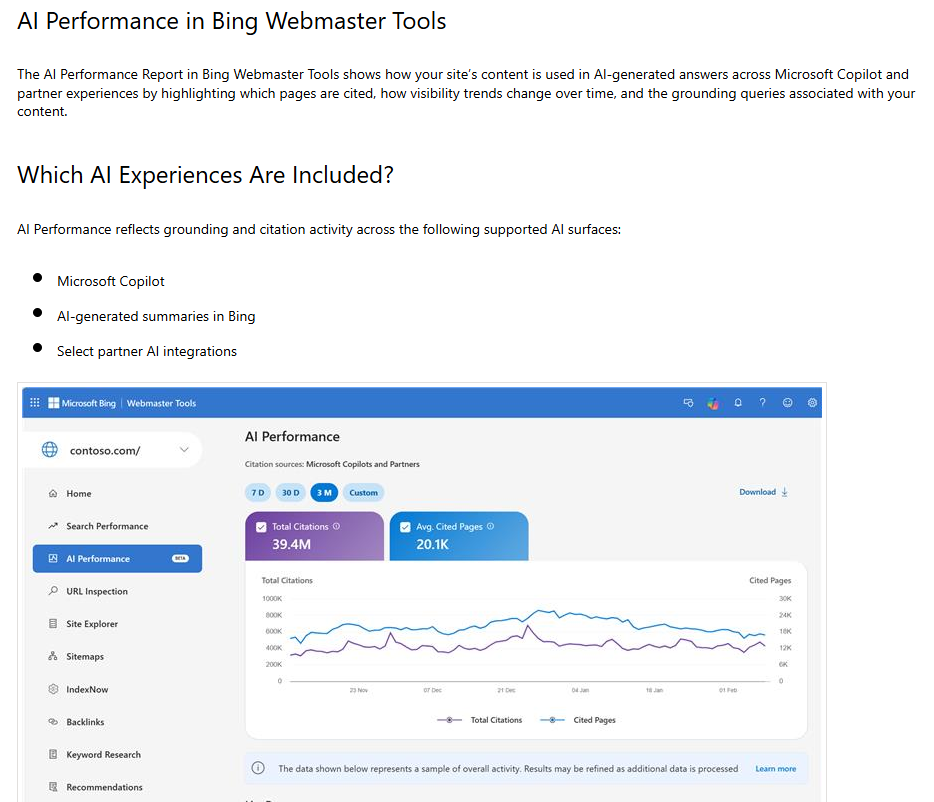Click the Recommendations icon
The width and height of the screenshot is (934, 802).
[x=53, y=787]
